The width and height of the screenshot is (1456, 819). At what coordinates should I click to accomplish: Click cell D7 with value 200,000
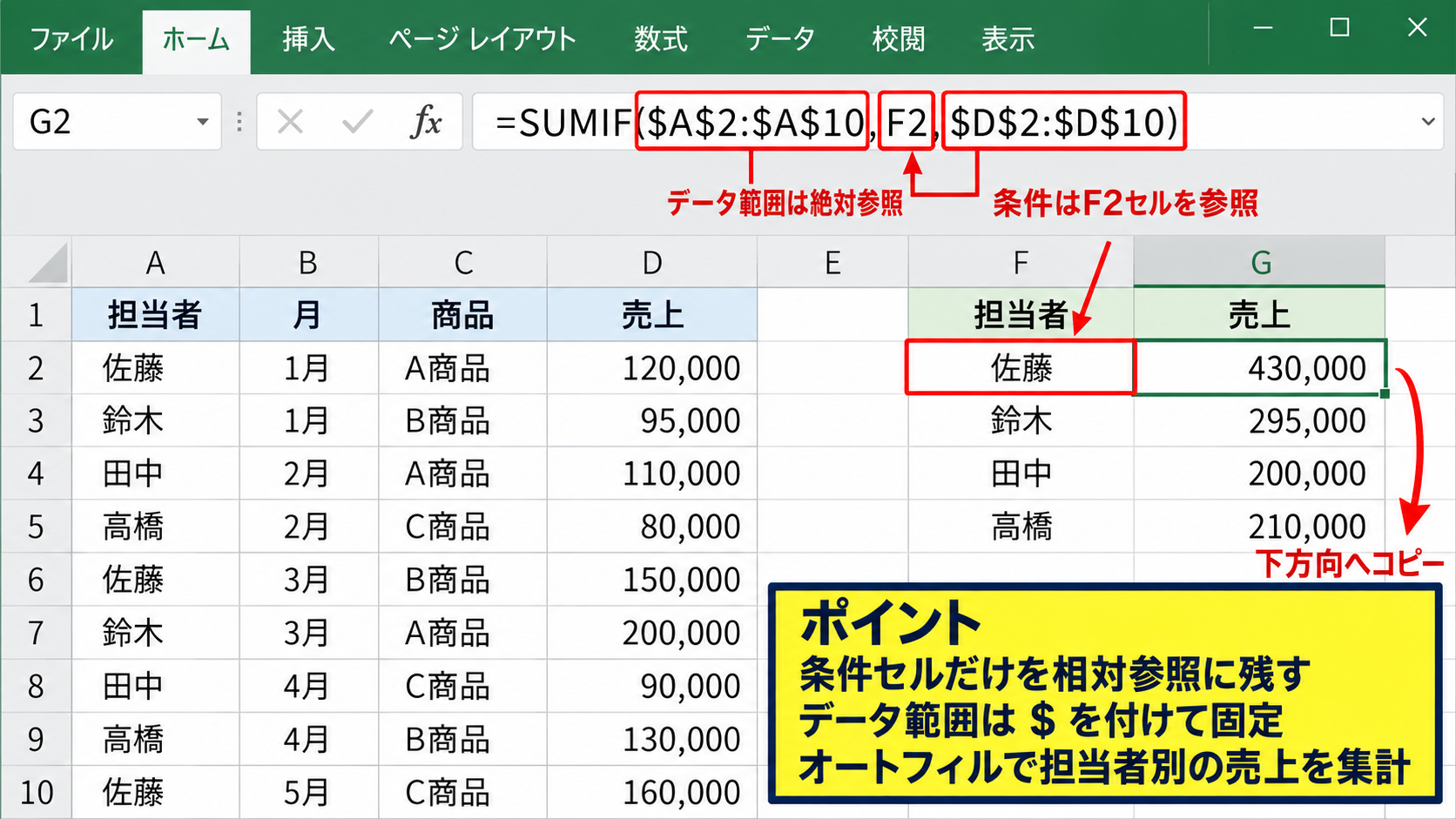point(652,633)
